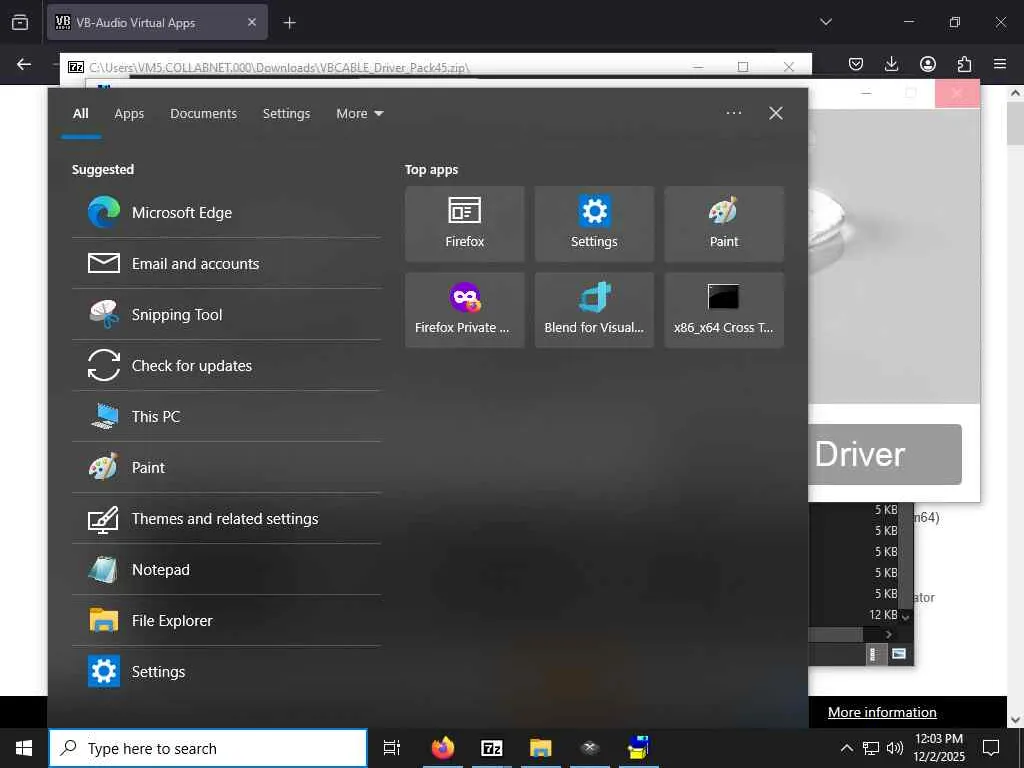Screen dimensions: 1024x768
Task: Switch to Firefox on the taskbar
Action: point(443,748)
